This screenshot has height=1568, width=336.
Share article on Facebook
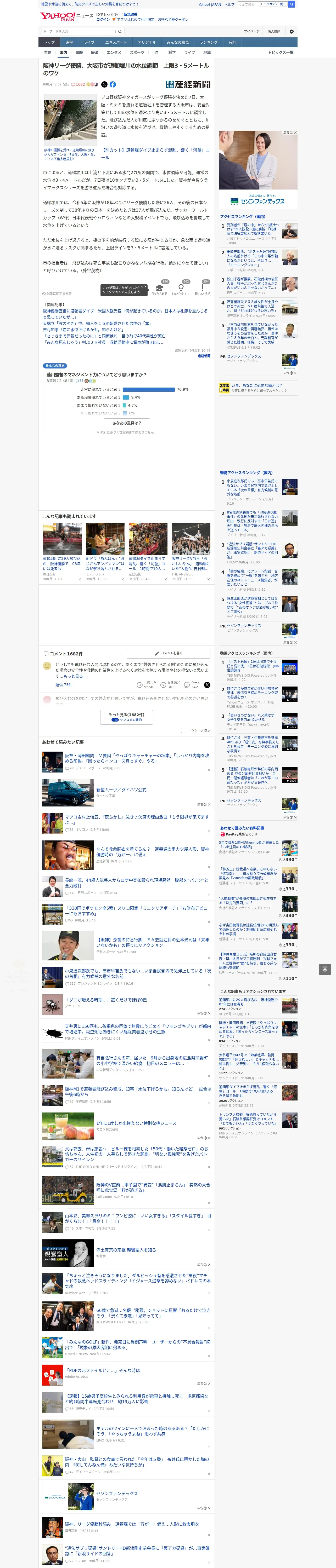pyautogui.click(x=113, y=85)
